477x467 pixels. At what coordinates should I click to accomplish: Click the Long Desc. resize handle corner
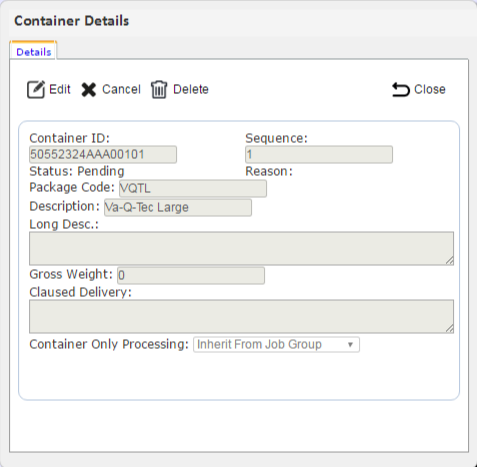(x=449, y=261)
